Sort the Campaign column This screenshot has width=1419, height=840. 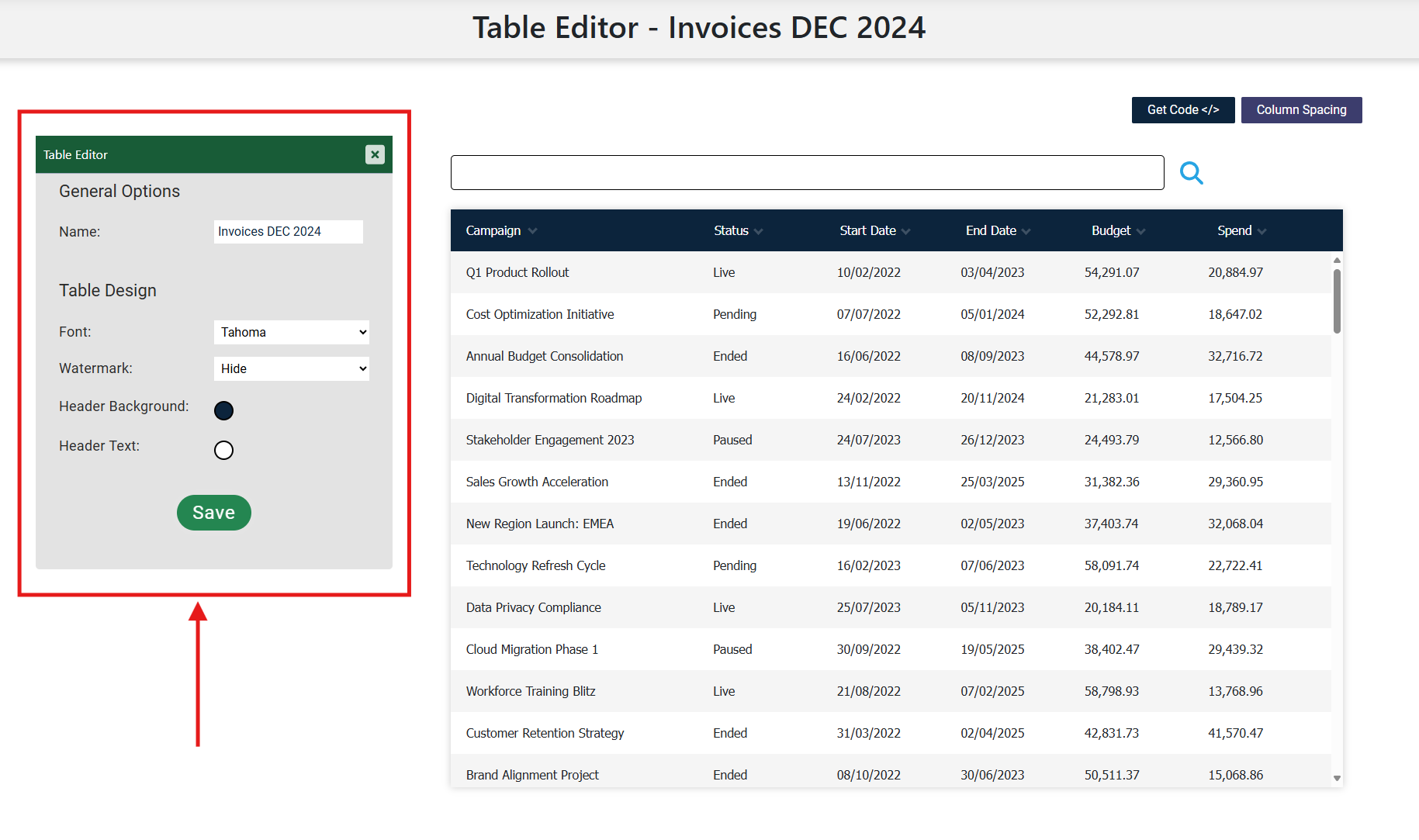(x=532, y=230)
